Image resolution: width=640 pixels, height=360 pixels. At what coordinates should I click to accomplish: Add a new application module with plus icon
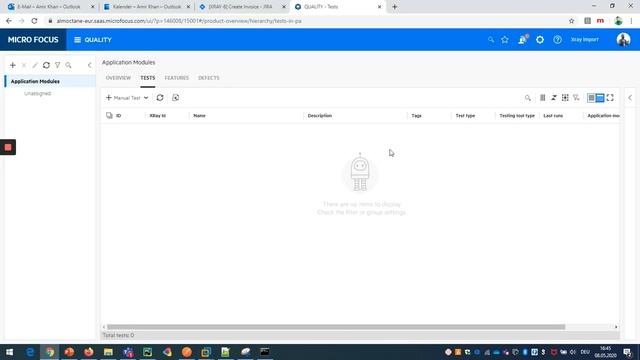point(13,65)
